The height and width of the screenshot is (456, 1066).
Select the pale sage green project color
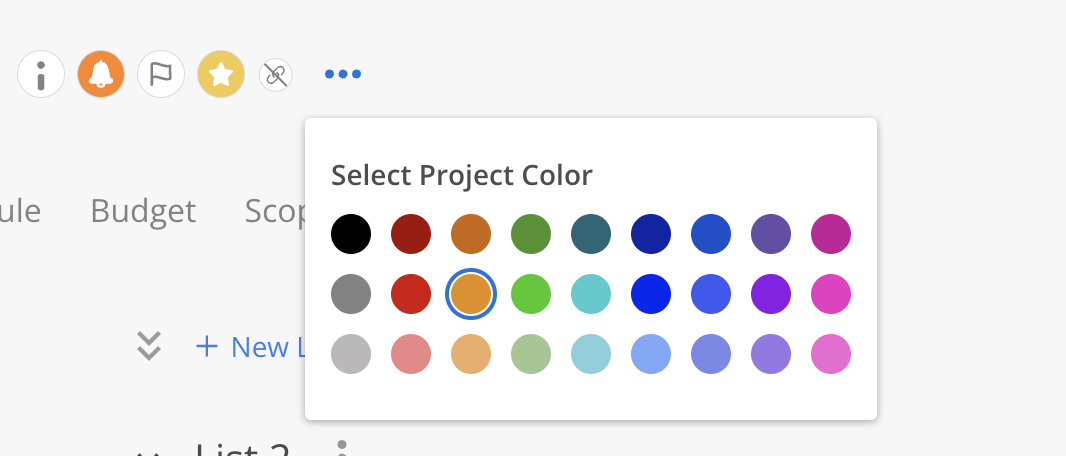click(531, 353)
